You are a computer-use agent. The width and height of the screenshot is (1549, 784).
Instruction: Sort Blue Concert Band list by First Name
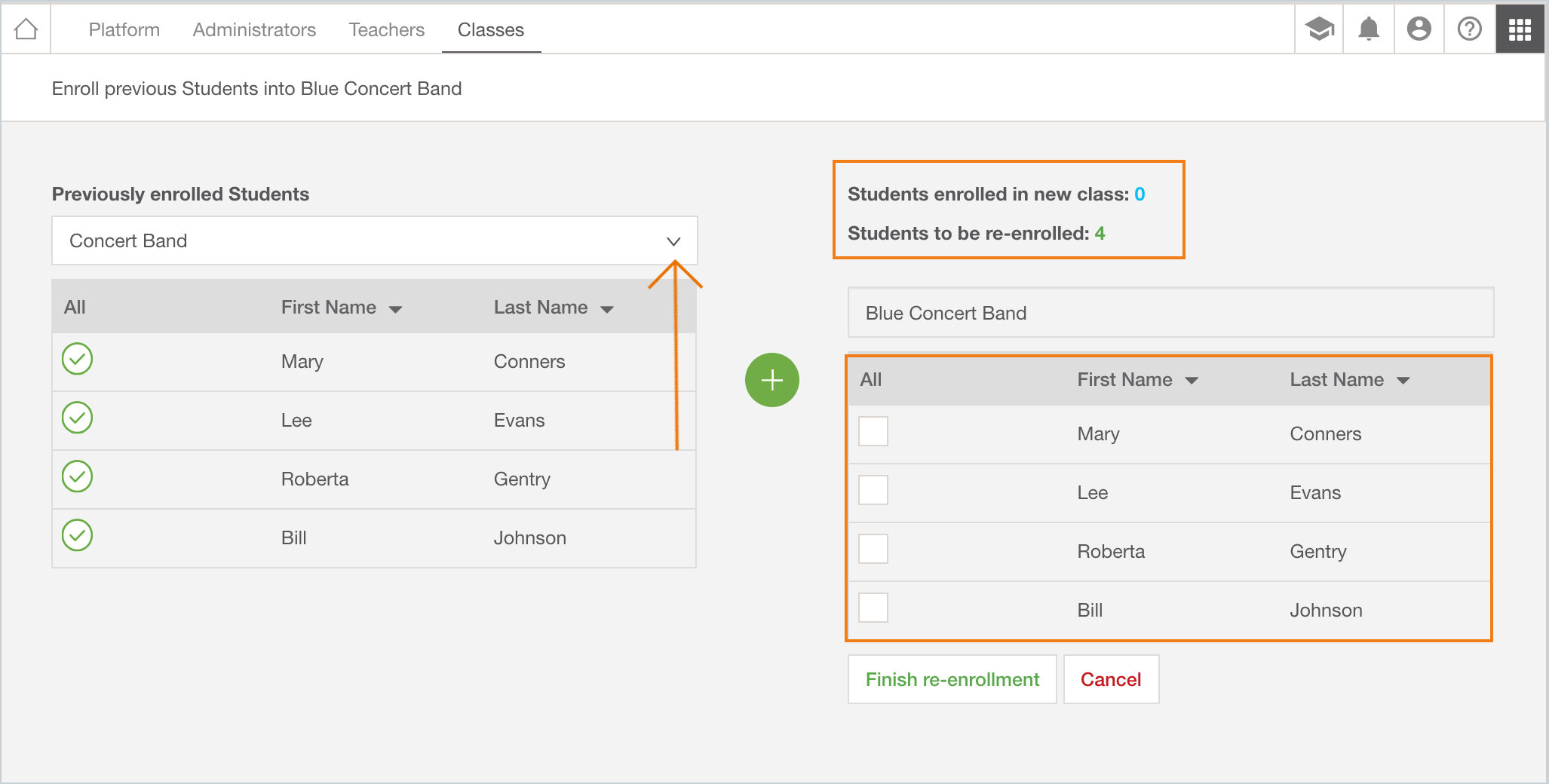[x=1137, y=380]
